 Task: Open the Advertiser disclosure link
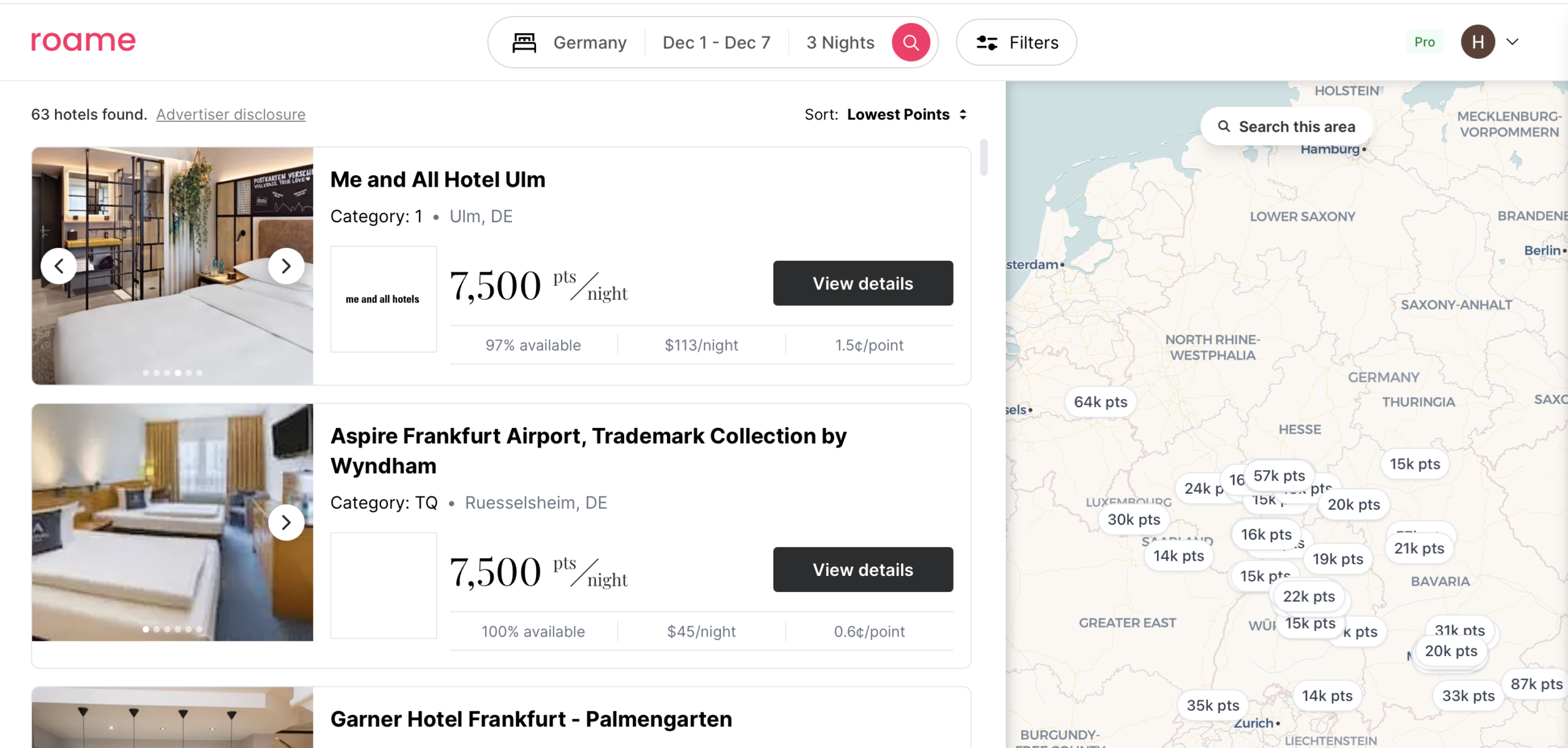point(231,114)
